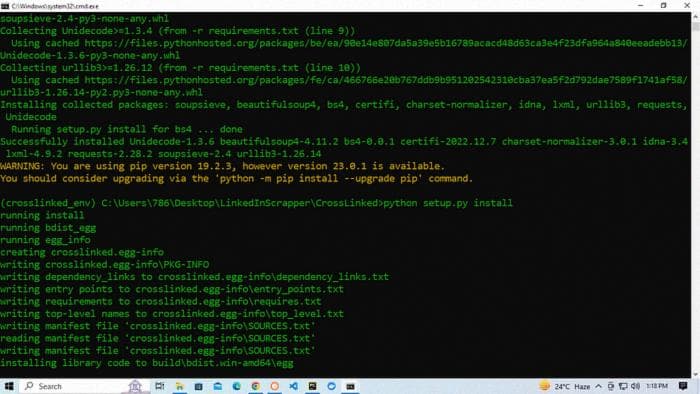Click the 'running bdist_egg' output line
700x394 pixels.
coord(48,228)
